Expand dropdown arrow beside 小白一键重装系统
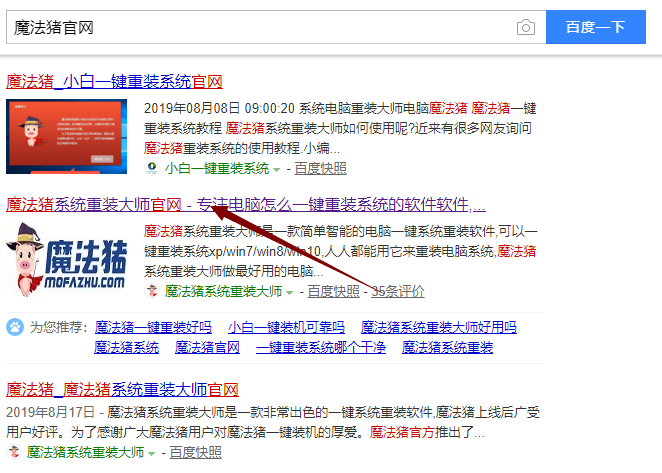This screenshot has height=473, width=662. [277, 170]
